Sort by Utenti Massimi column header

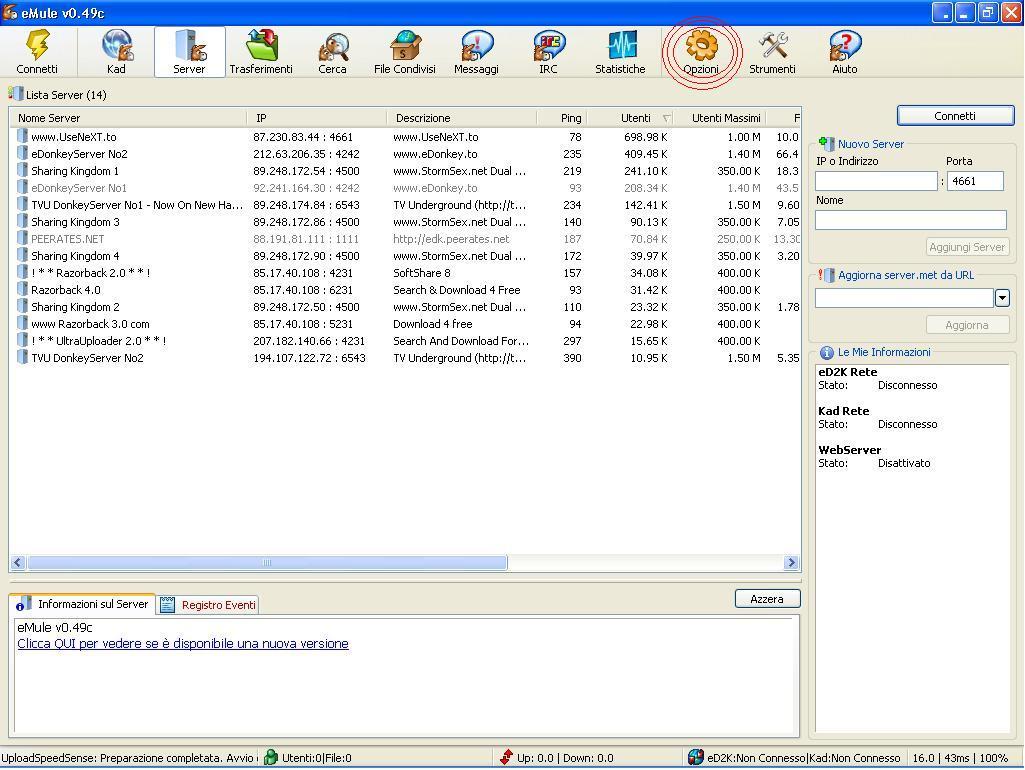click(719, 118)
